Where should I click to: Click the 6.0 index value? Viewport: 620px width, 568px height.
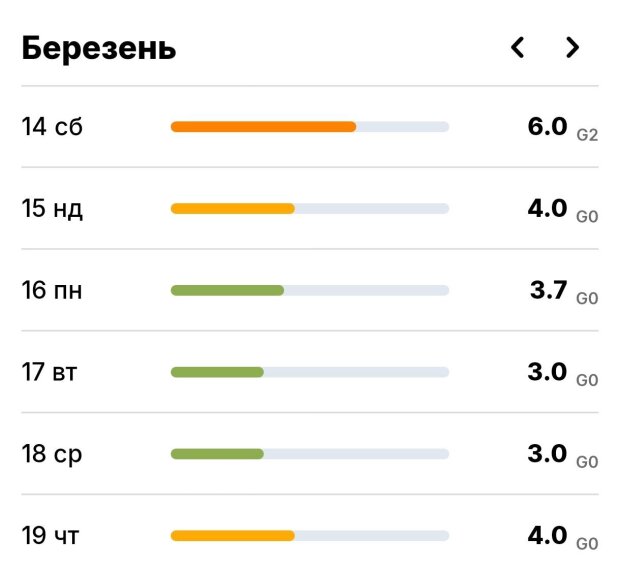pos(547,127)
